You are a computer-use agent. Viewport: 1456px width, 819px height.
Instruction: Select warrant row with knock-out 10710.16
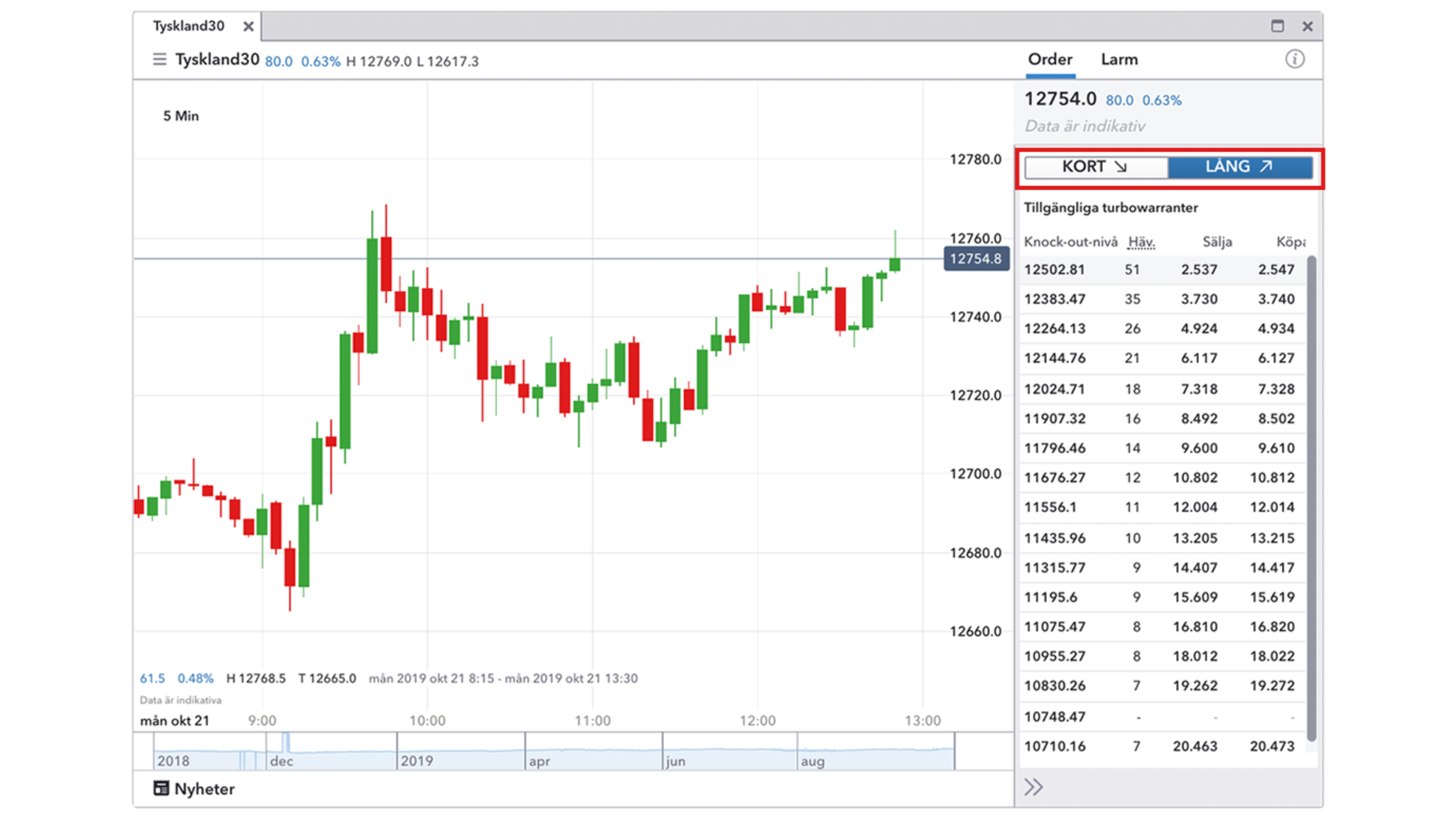click(1055, 746)
